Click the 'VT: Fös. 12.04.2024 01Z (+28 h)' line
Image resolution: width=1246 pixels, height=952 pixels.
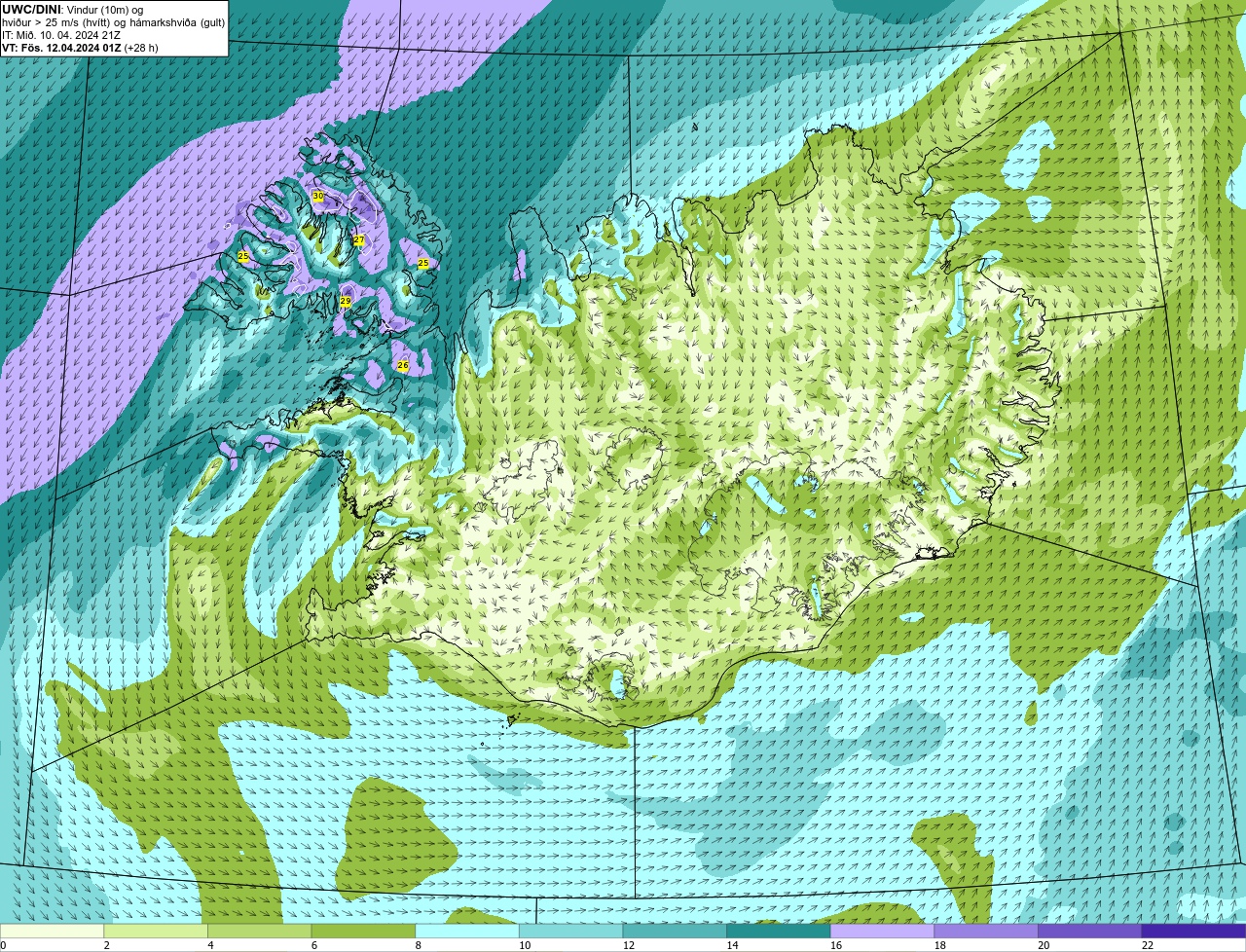(x=80, y=48)
